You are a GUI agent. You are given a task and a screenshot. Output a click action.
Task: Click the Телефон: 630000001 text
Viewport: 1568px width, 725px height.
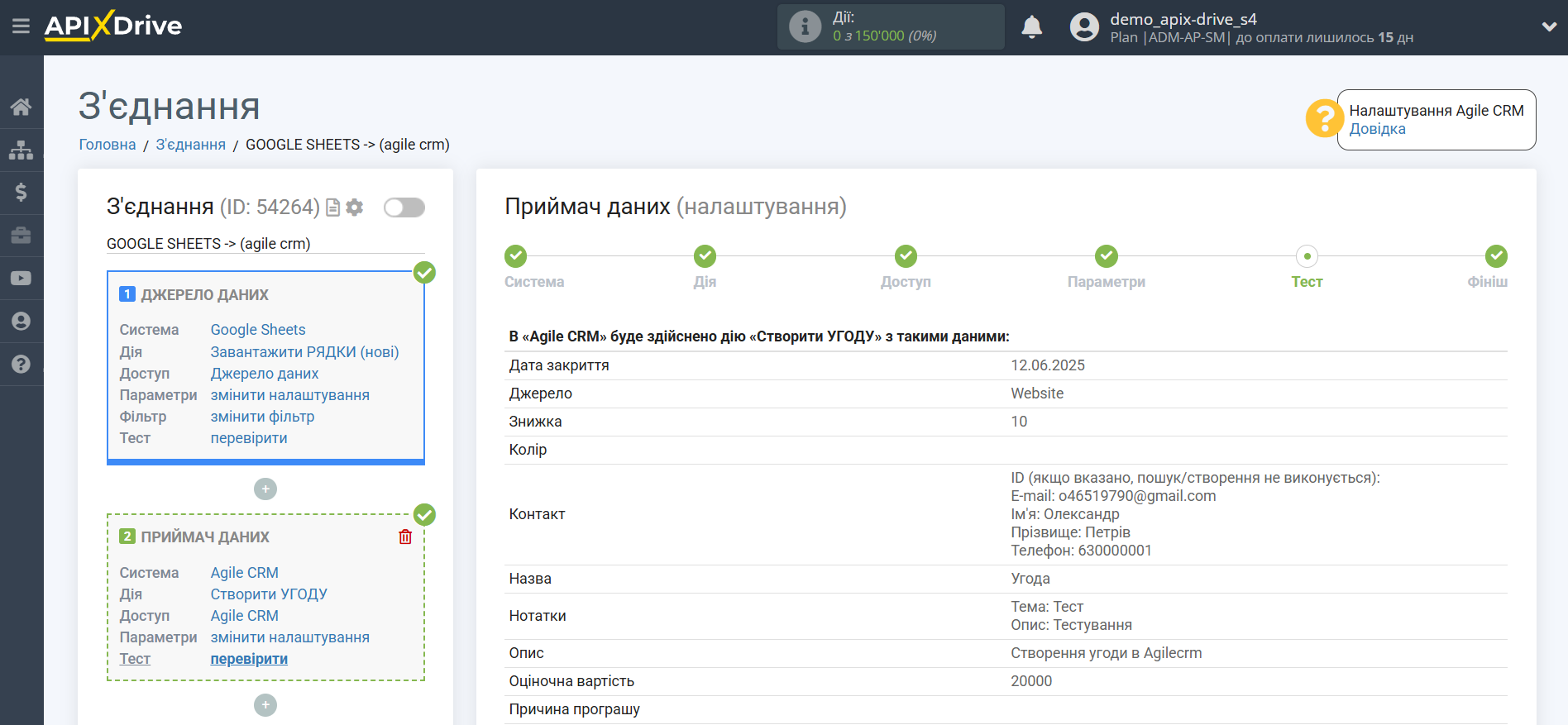click(1081, 551)
